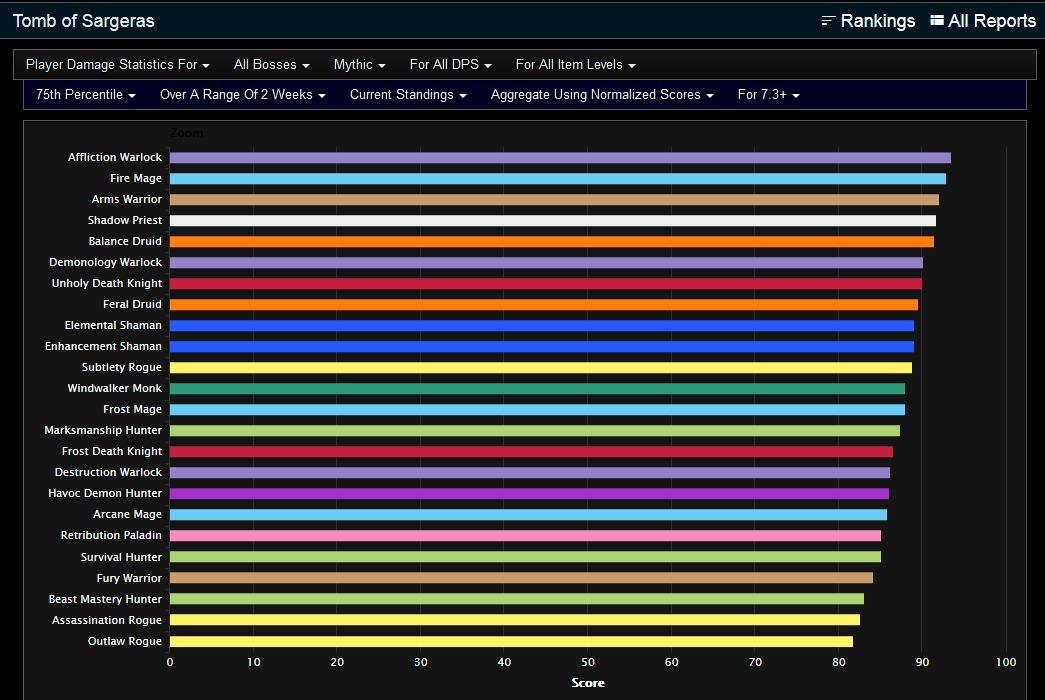1045x700 pixels.
Task: Select the Survival Hunter bar
Action: click(525, 557)
